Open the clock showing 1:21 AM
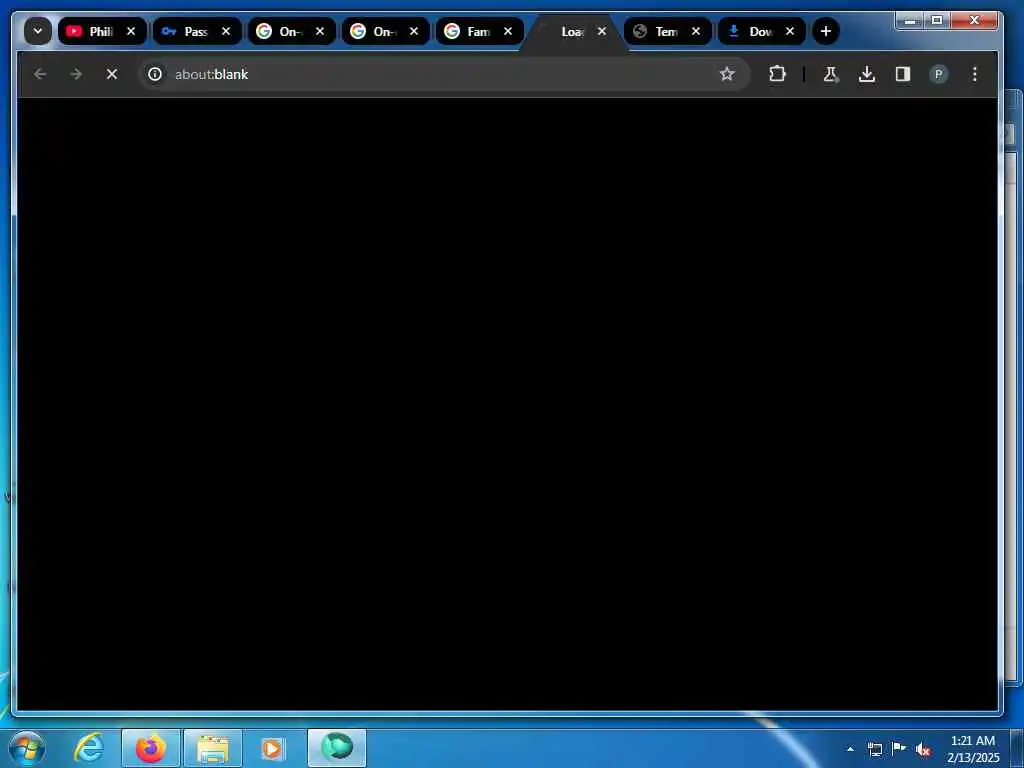The image size is (1024, 768). click(973, 748)
